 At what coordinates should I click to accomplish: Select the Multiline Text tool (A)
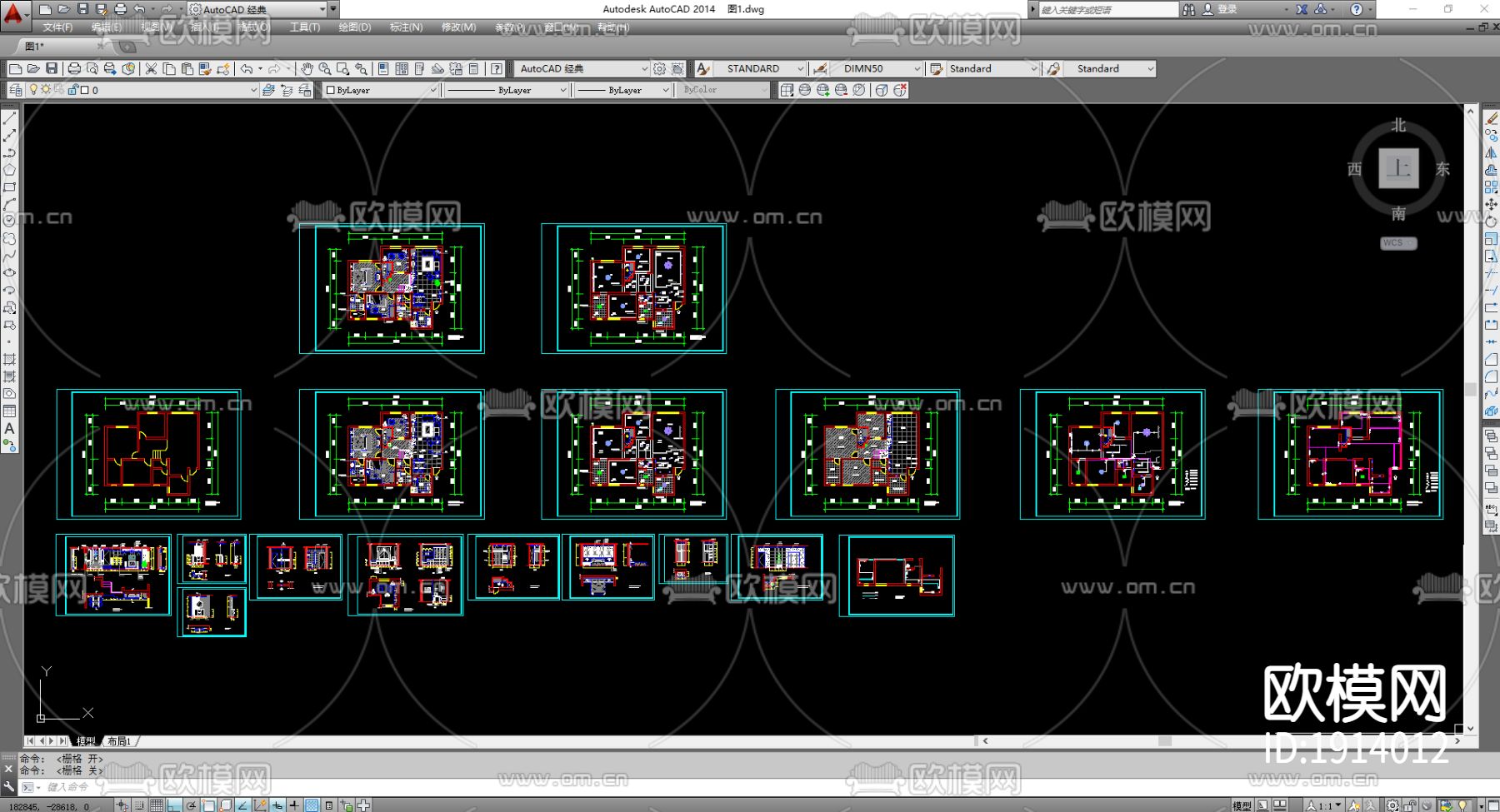[x=10, y=428]
